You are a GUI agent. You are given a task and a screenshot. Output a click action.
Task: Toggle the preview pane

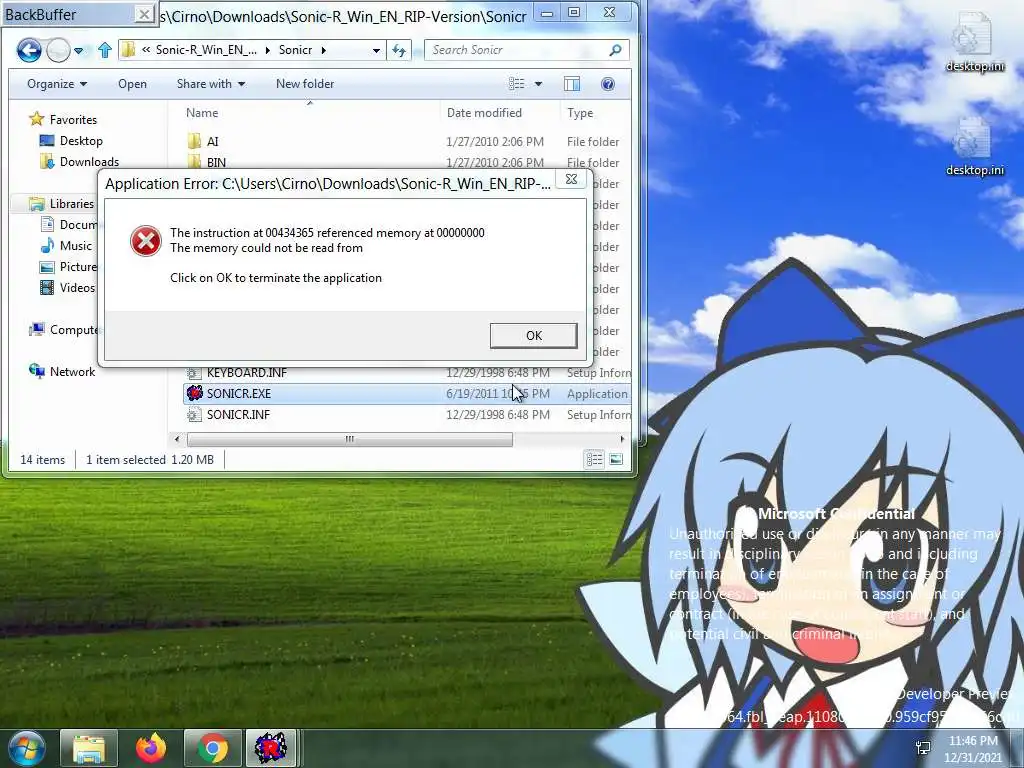pos(572,84)
